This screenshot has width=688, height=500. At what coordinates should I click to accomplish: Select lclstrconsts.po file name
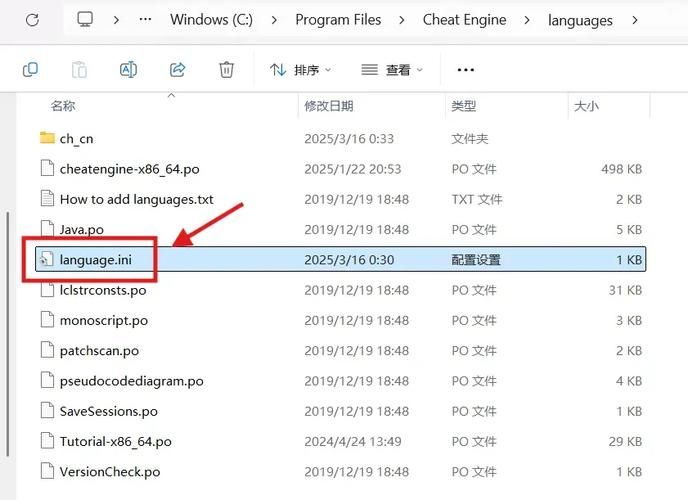(103, 290)
